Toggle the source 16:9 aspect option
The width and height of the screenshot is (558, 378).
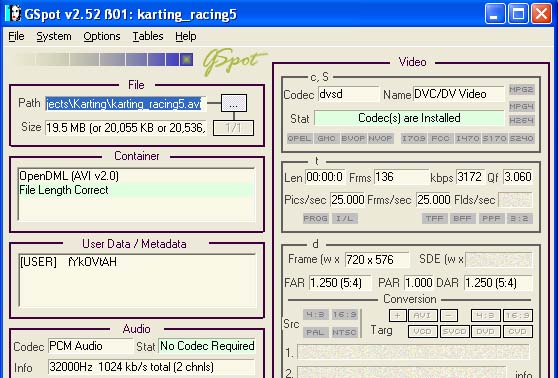coord(344,315)
